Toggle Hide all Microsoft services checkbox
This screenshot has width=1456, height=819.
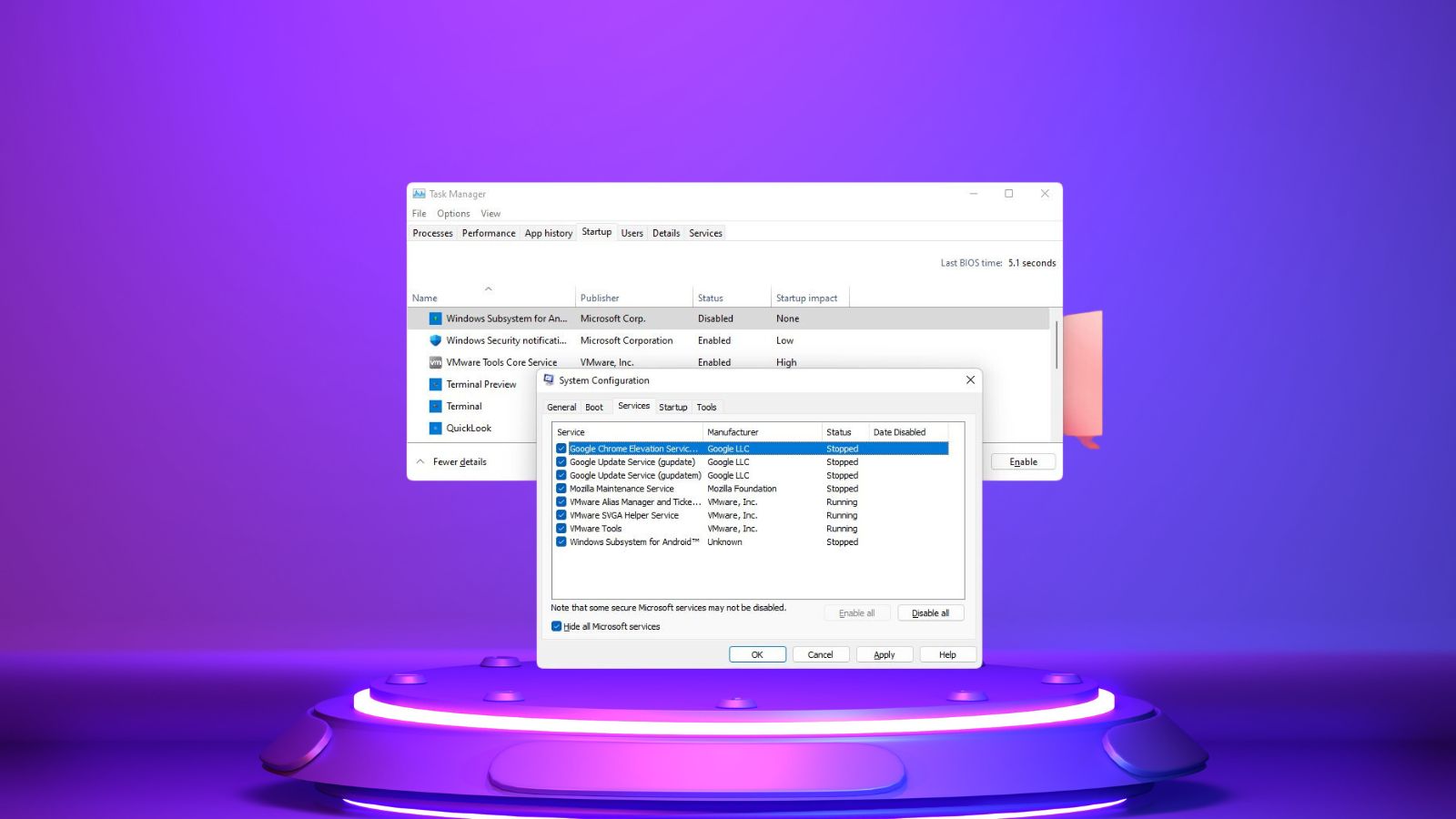pyautogui.click(x=556, y=626)
